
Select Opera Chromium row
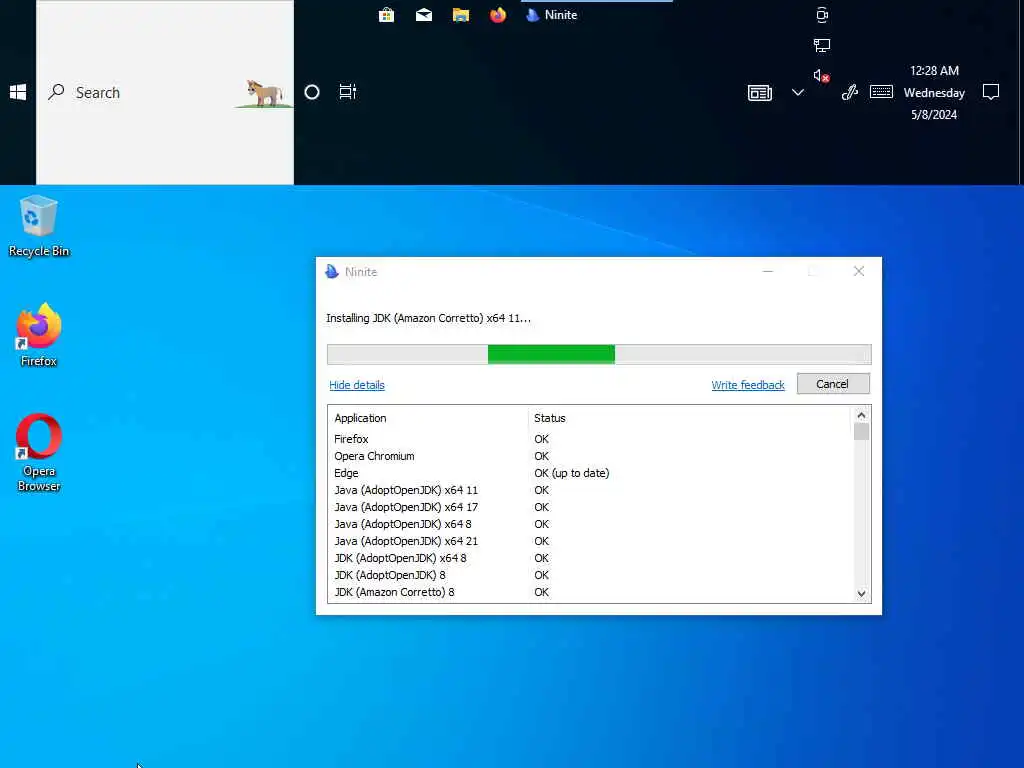point(591,456)
